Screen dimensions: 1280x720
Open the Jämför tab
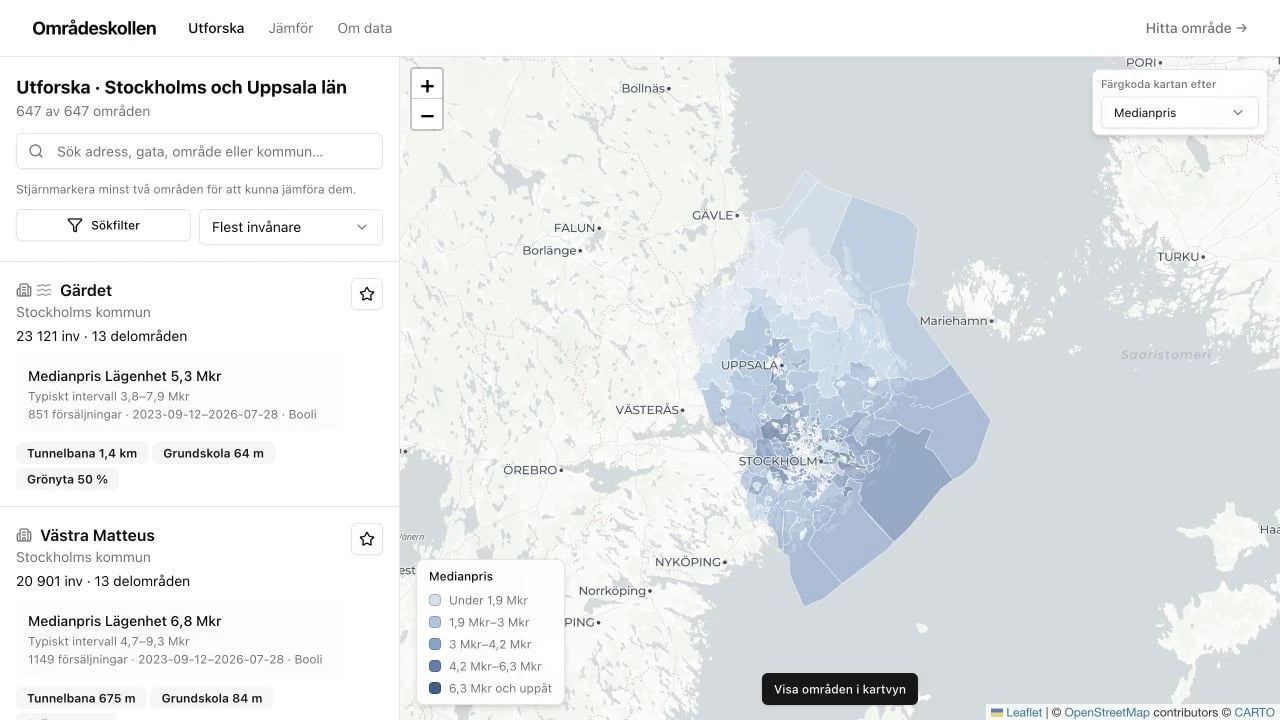(x=291, y=28)
